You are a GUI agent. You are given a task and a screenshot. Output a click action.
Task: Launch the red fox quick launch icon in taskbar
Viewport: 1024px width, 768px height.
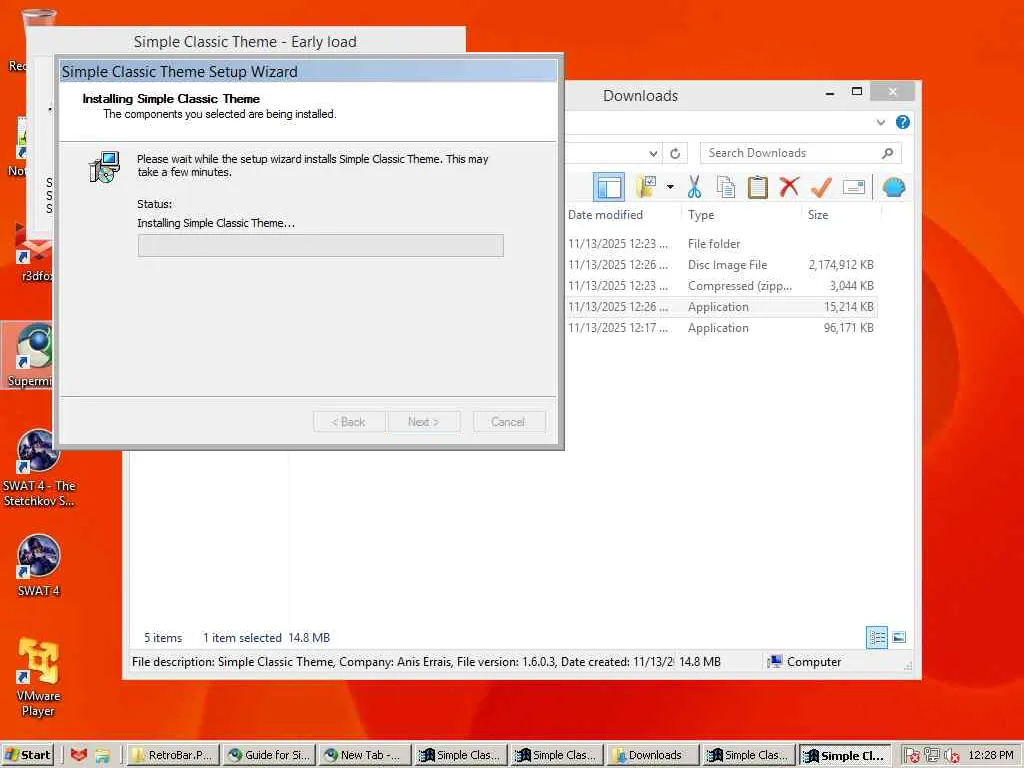tap(79, 755)
